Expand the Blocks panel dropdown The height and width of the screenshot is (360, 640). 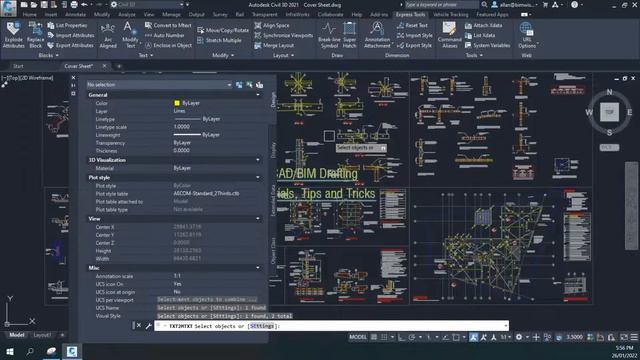[x=48, y=56]
